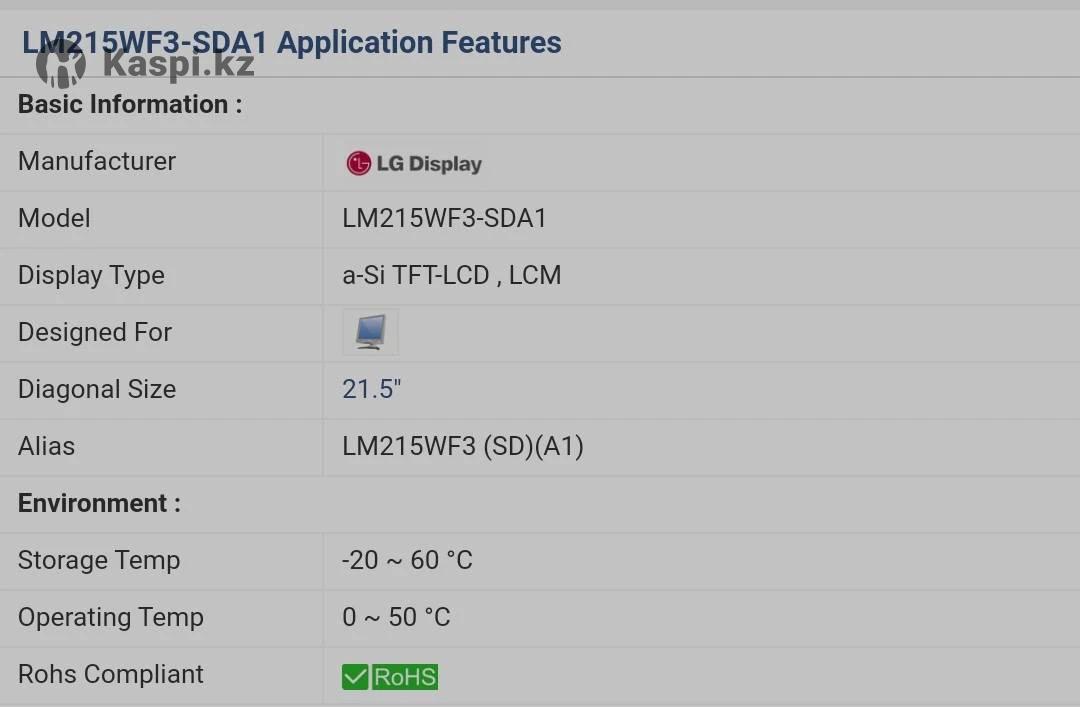Click the 'Alias' row label

click(47, 447)
